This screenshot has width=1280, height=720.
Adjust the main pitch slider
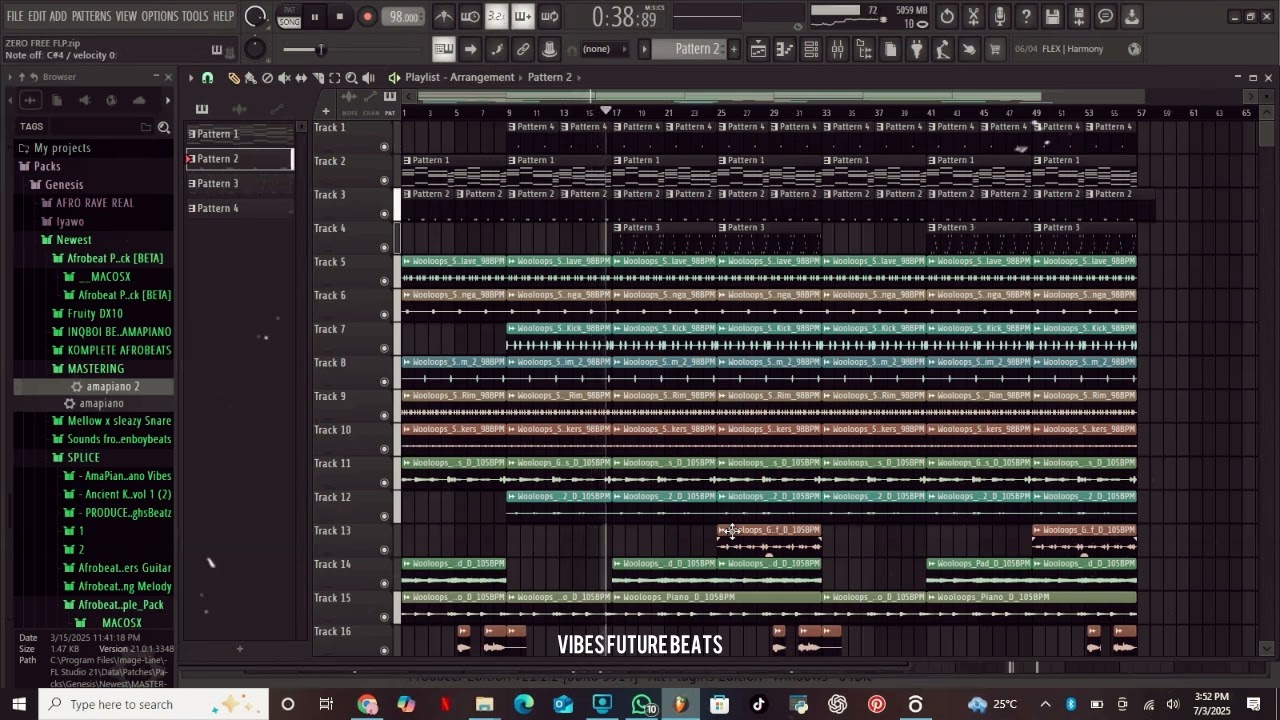(320, 49)
